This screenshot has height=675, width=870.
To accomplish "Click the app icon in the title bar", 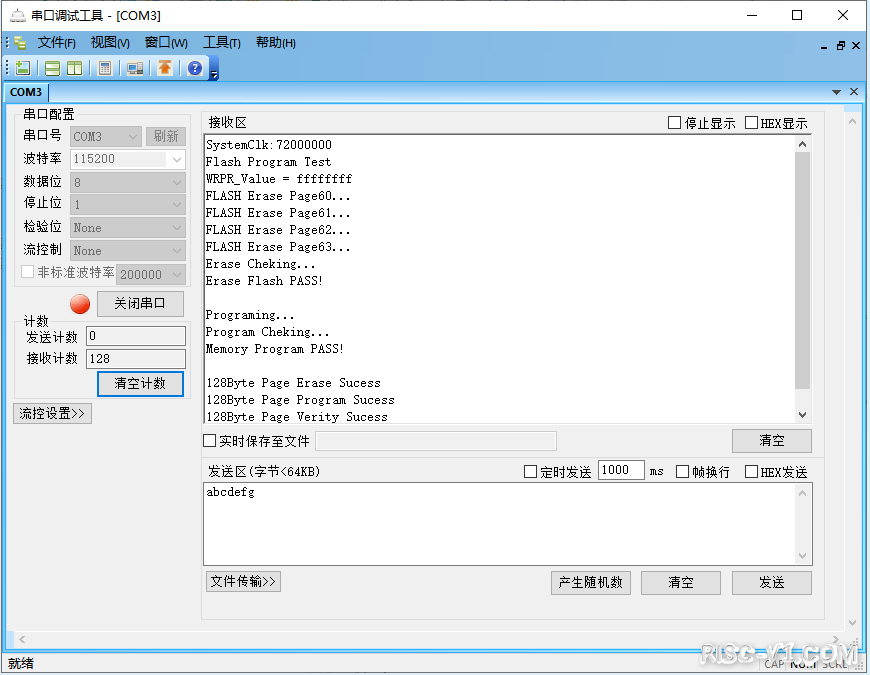I will tap(17, 16).
